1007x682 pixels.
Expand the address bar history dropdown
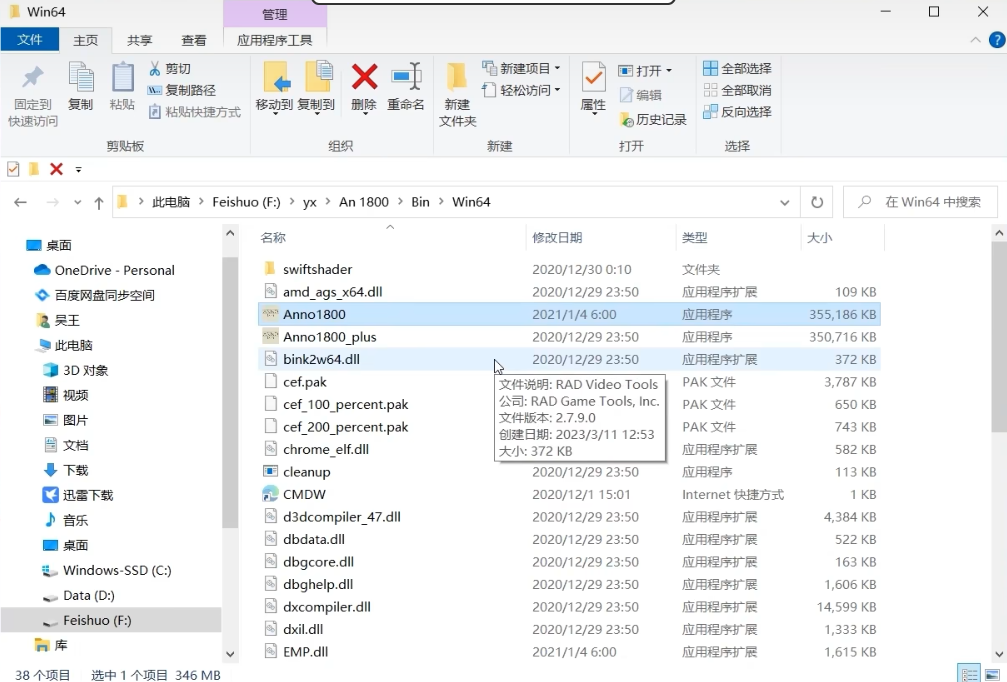785,202
